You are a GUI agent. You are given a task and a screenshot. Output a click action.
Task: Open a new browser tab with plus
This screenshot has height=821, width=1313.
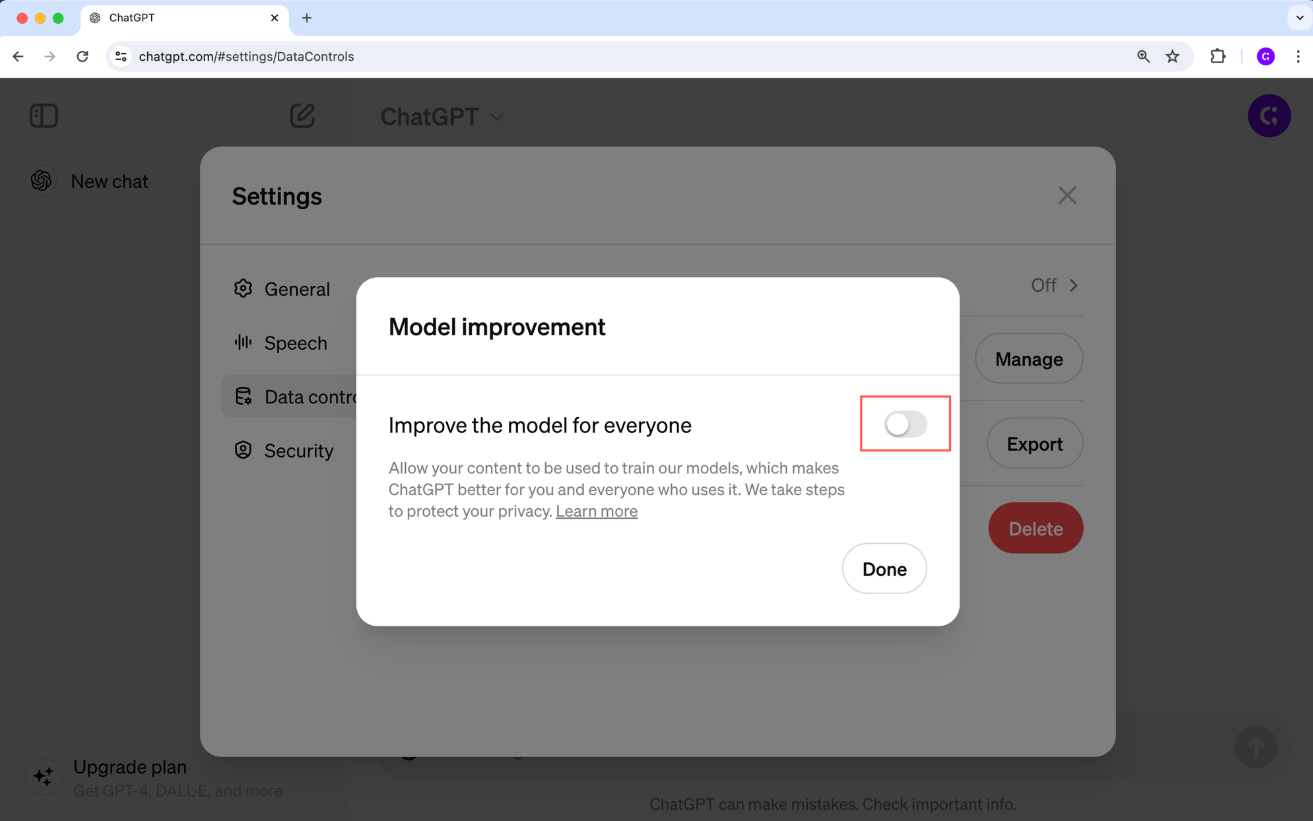pos(307,18)
